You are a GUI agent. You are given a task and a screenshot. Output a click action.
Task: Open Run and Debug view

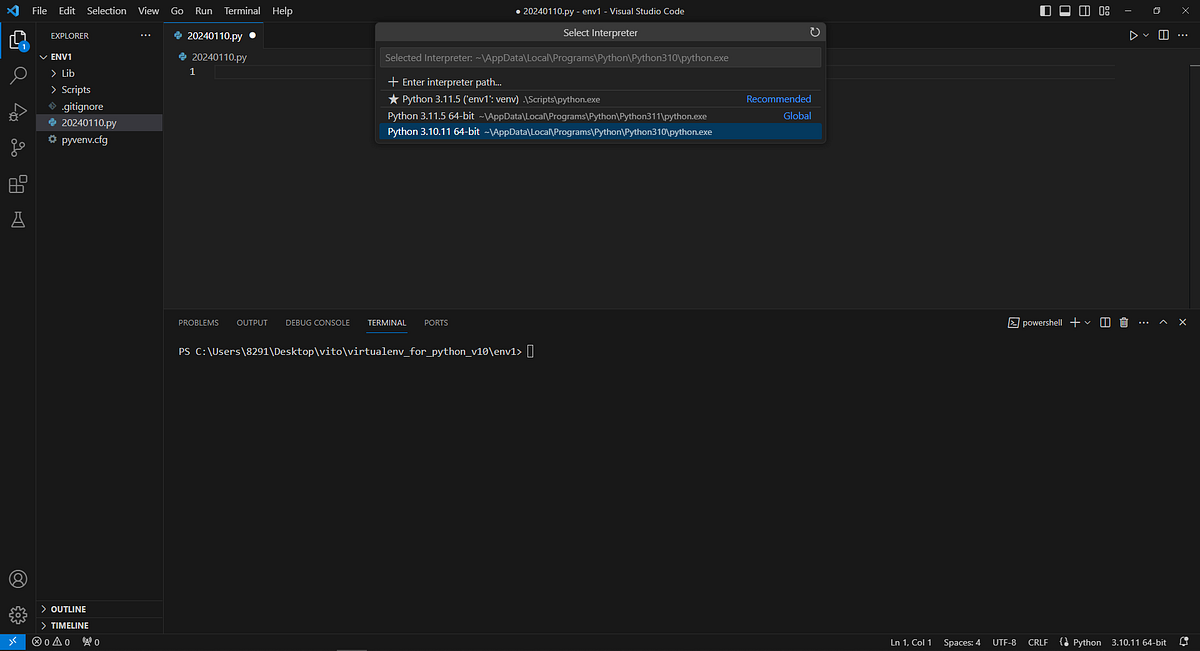click(x=18, y=111)
